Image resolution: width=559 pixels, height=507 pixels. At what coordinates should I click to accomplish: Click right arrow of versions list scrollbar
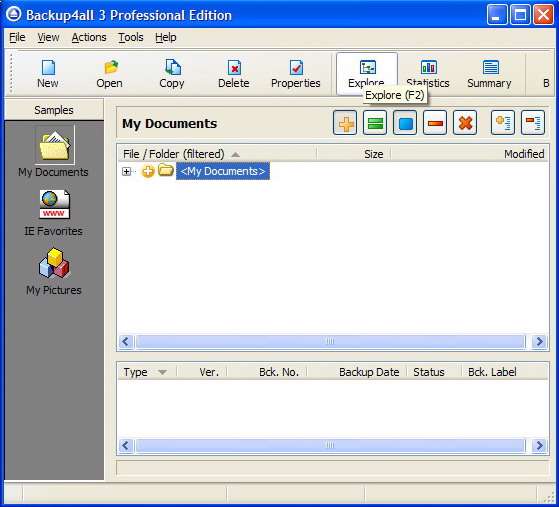(x=540, y=446)
